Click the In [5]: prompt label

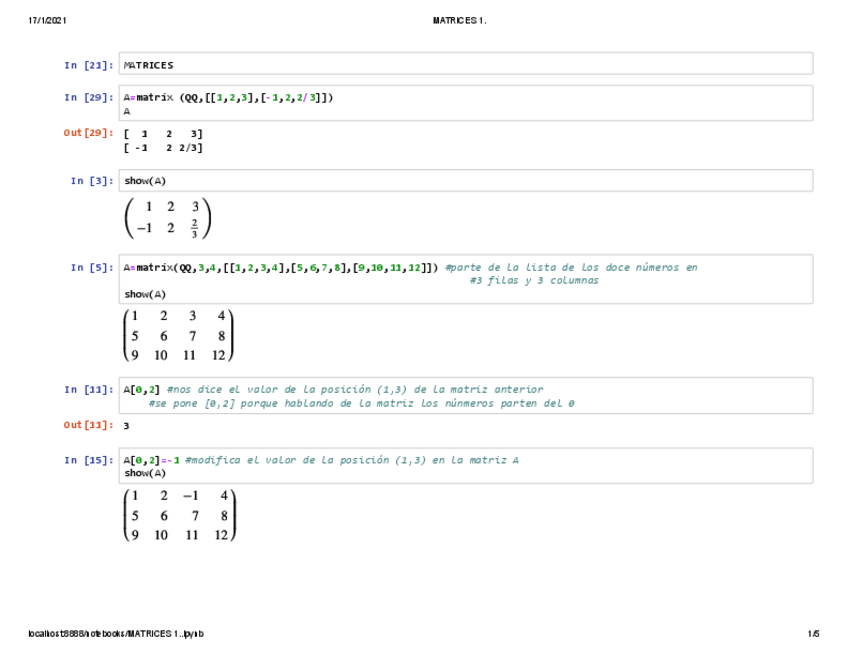coord(92,268)
